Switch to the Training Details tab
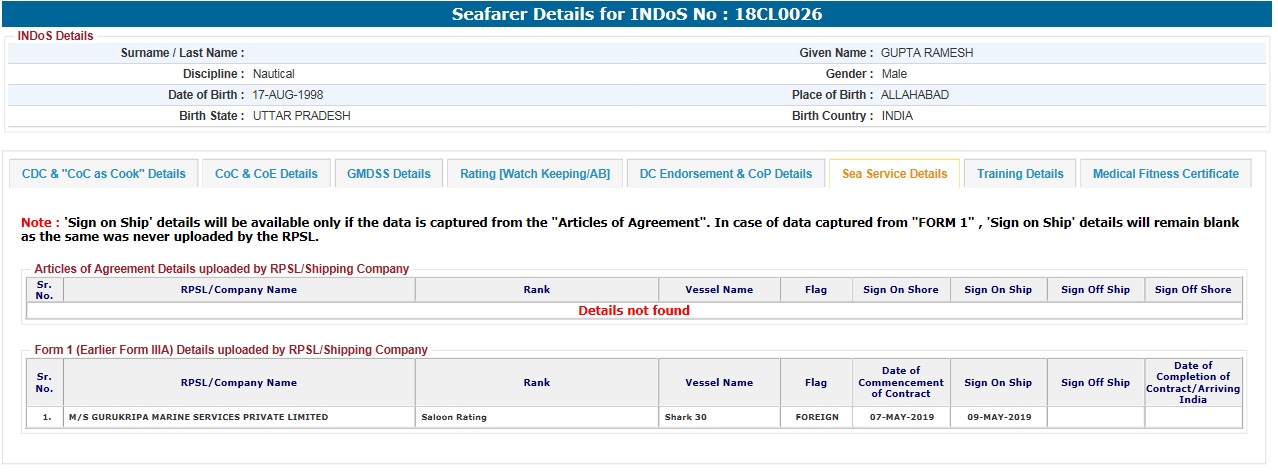Viewport: 1278px width, 476px height. pyautogui.click(x=1020, y=174)
